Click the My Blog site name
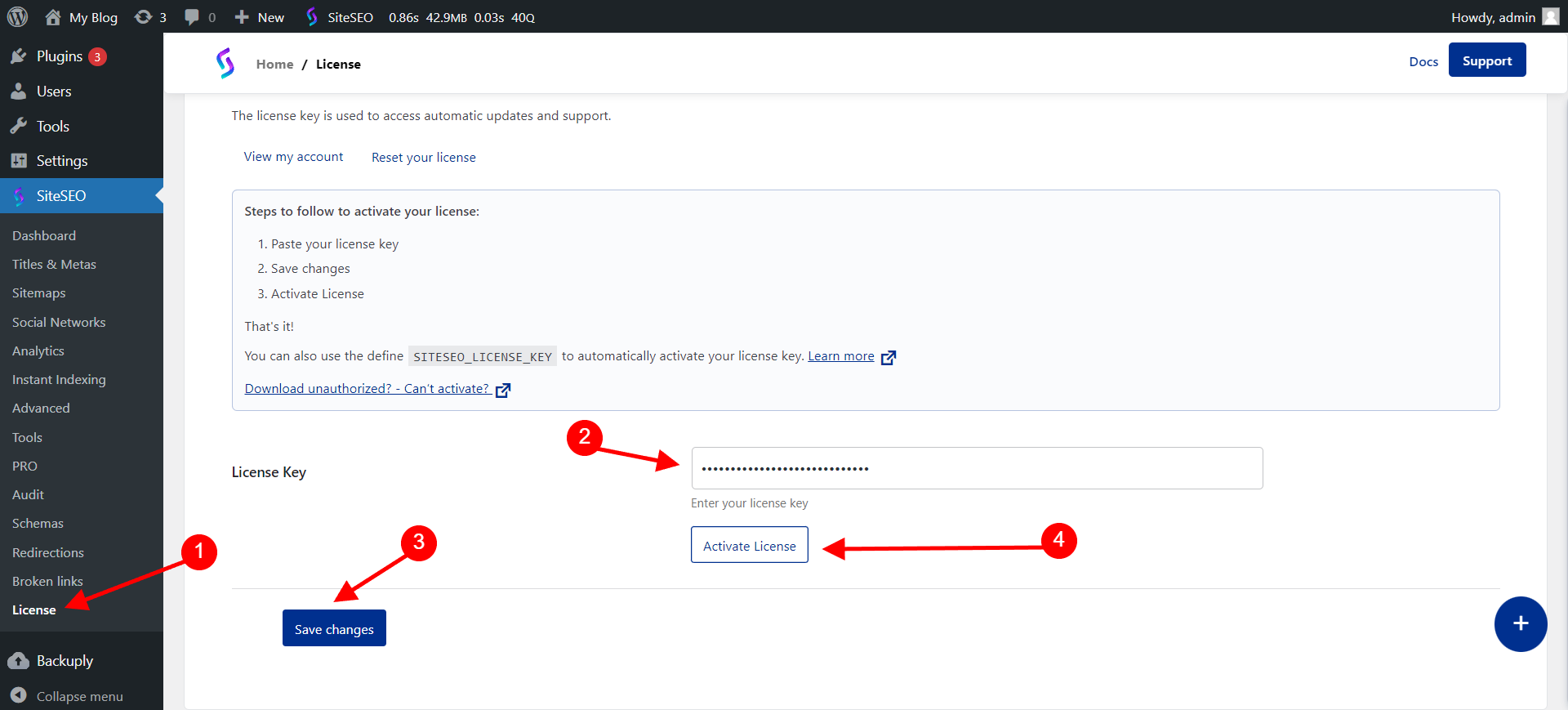1568x710 pixels. click(93, 17)
